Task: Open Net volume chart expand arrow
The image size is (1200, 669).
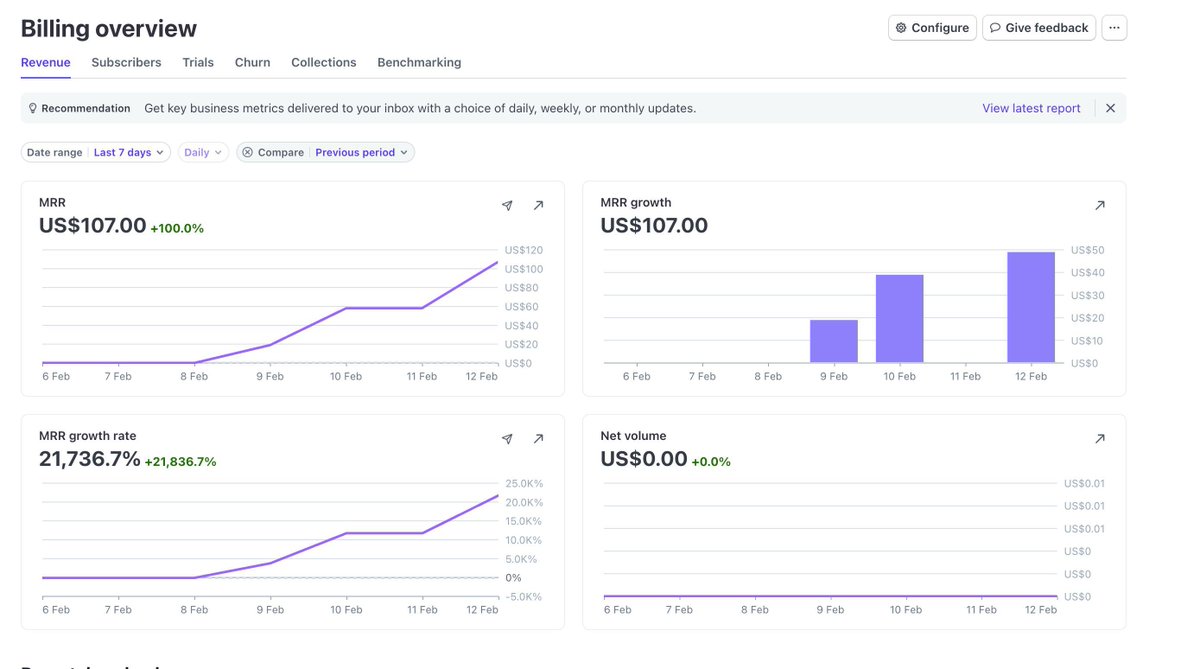Action: [x=1100, y=439]
